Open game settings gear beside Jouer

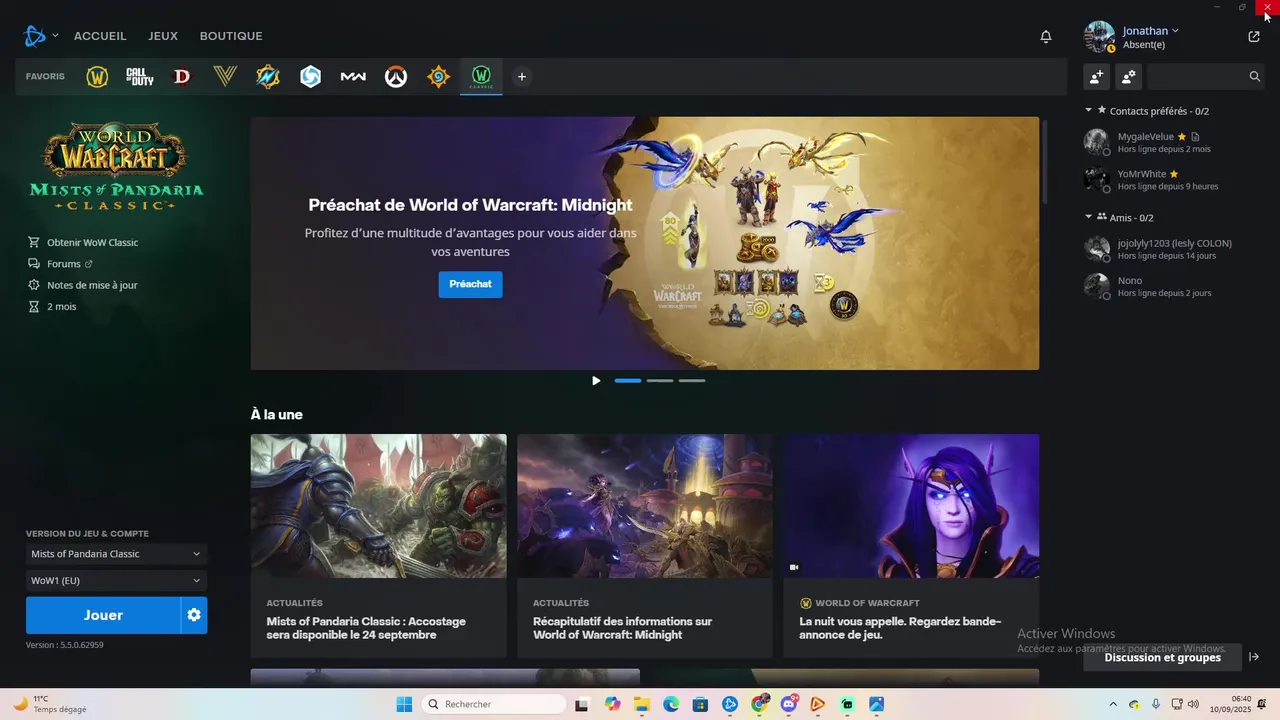click(194, 615)
